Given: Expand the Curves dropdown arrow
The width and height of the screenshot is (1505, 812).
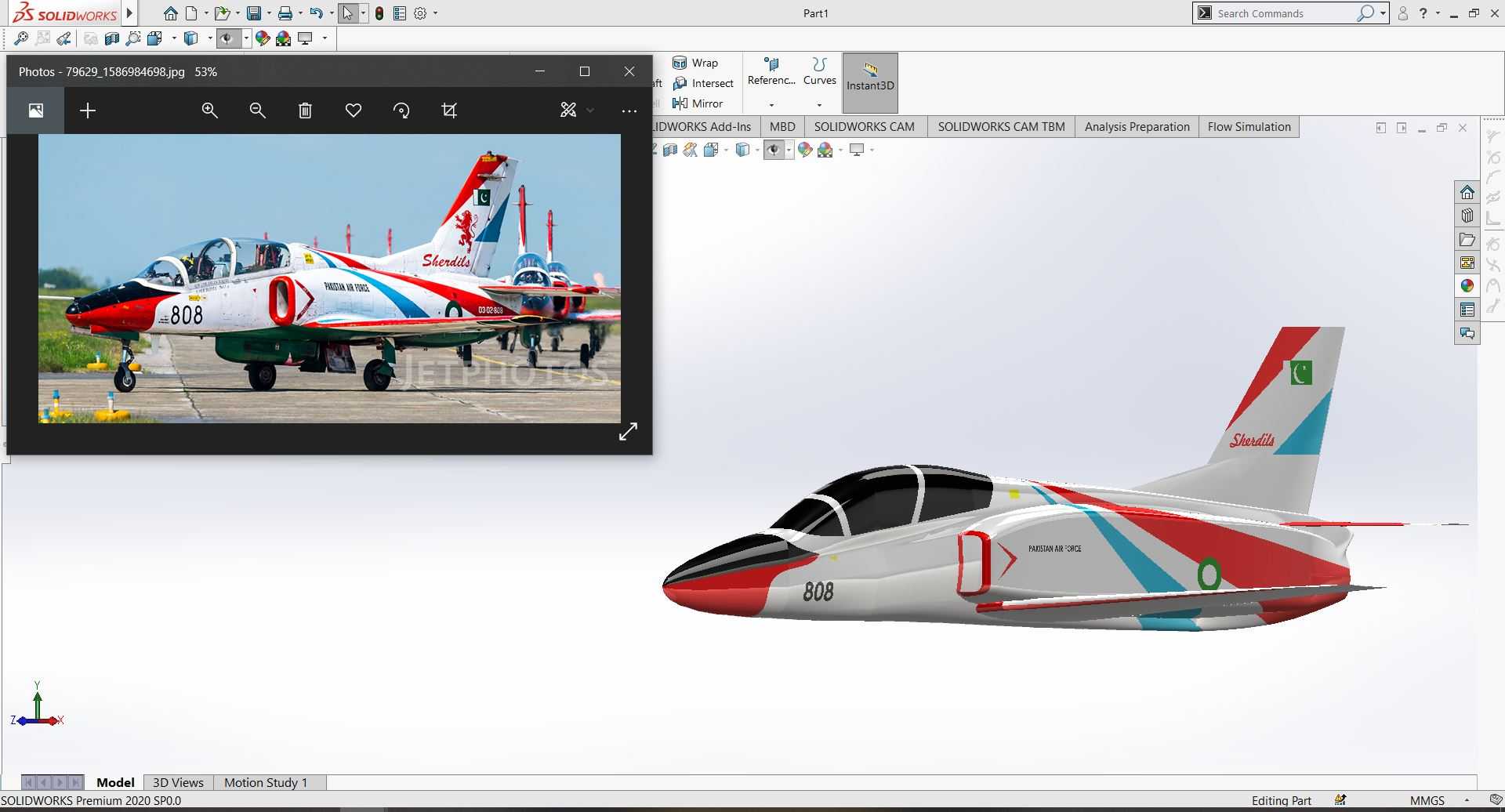Looking at the screenshot, I should click(819, 104).
